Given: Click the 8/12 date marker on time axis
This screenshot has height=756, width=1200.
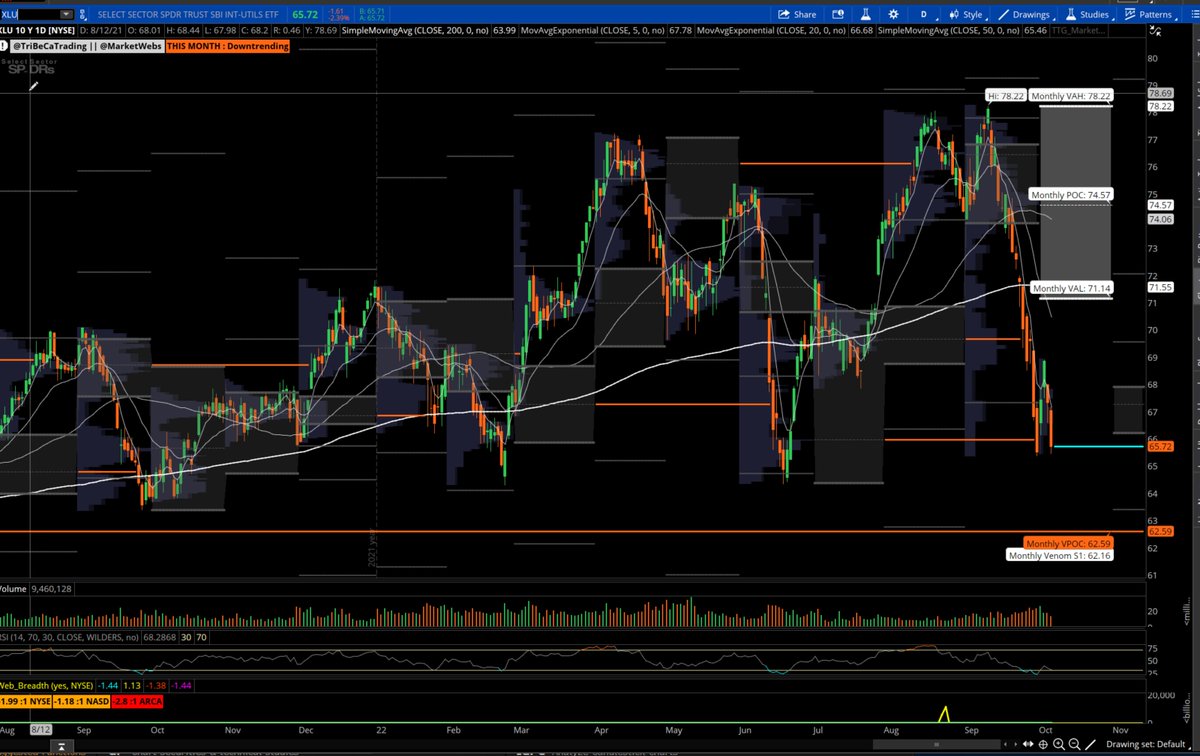Looking at the screenshot, I should pos(41,731).
